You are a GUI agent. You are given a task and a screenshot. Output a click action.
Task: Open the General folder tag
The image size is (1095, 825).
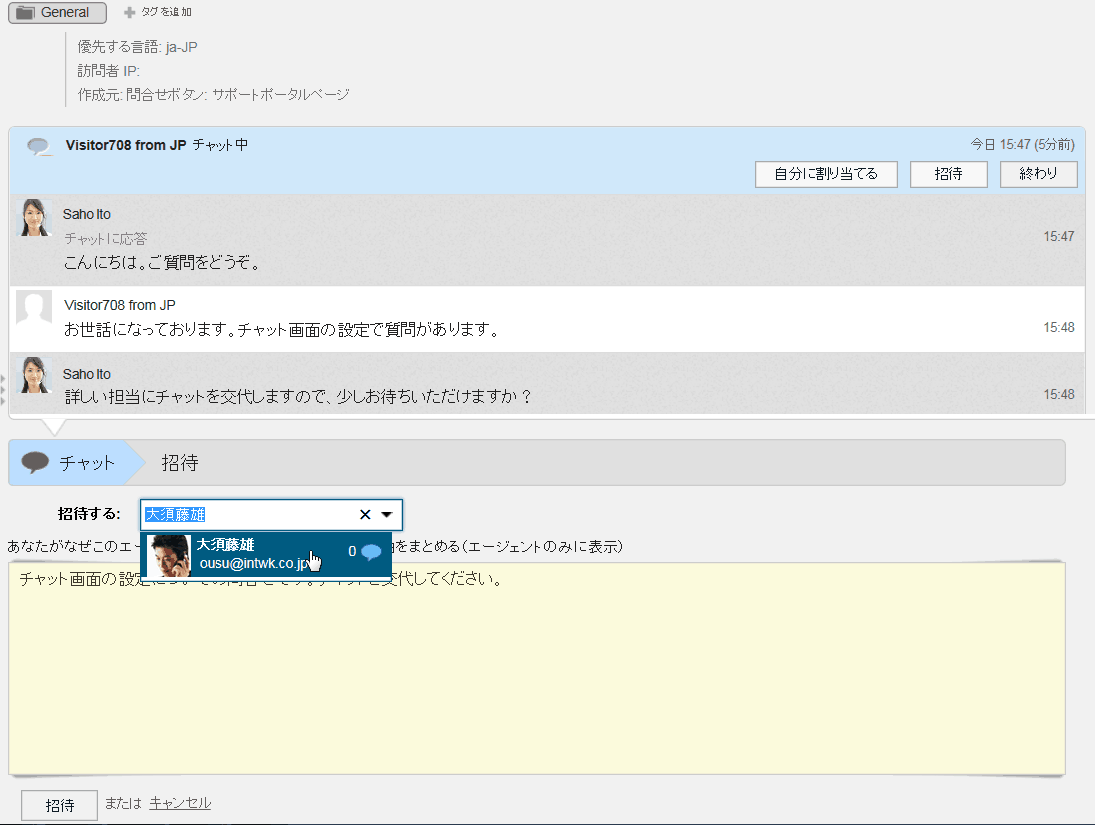tap(57, 13)
